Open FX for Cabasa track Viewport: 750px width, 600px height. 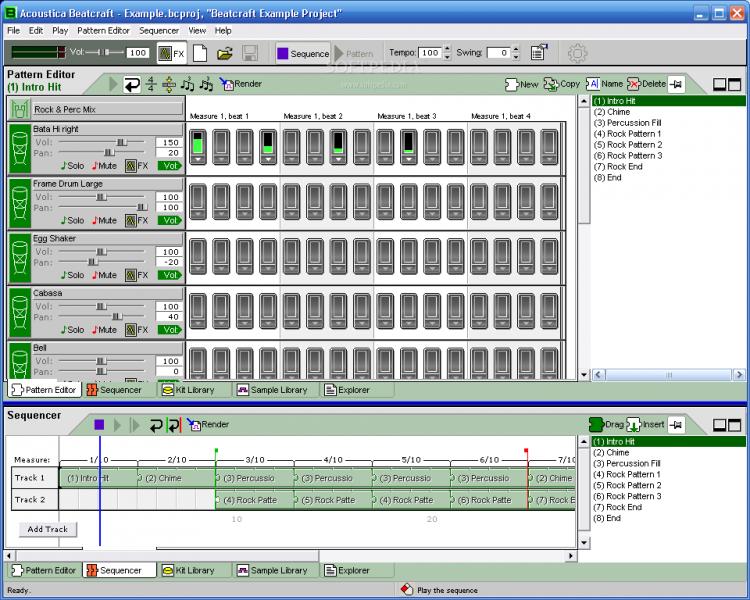[137, 330]
